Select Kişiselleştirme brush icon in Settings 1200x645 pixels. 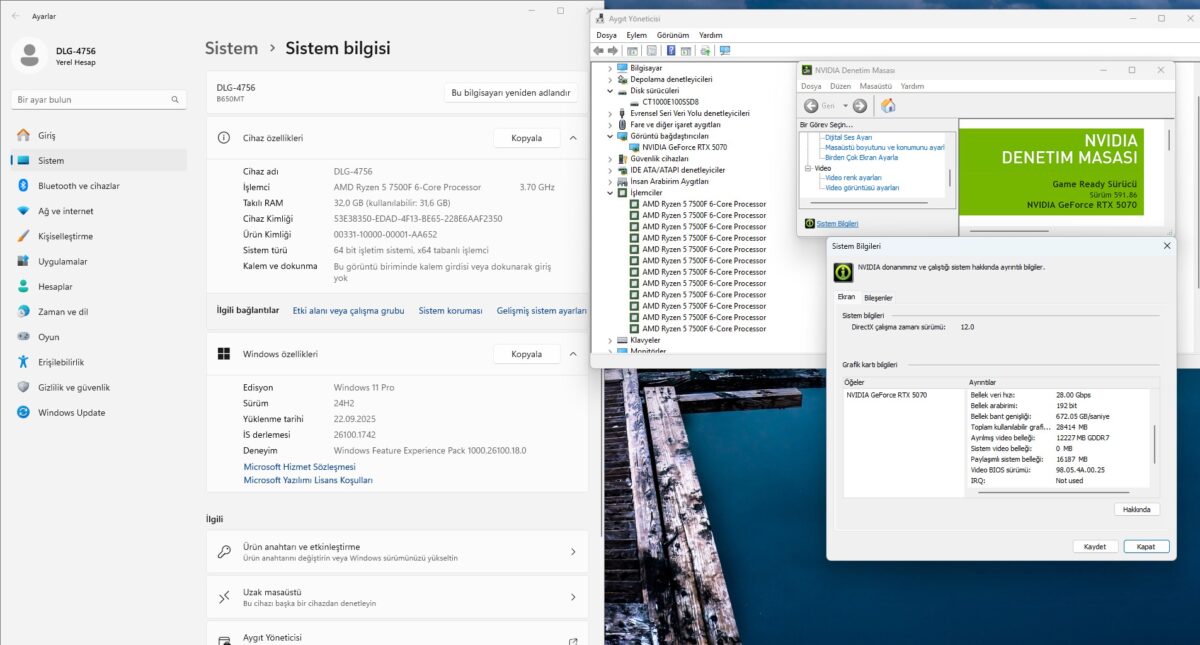pos(23,236)
